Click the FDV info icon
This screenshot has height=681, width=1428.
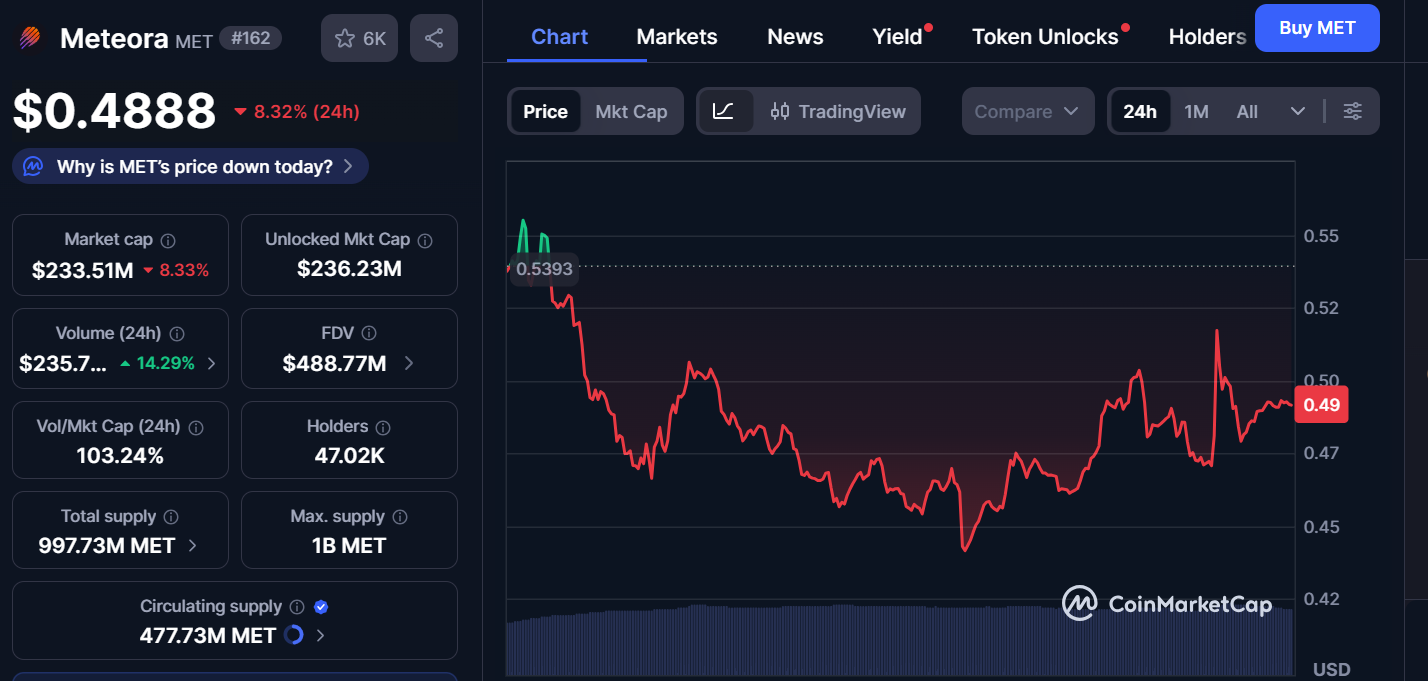pyautogui.click(x=369, y=333)
